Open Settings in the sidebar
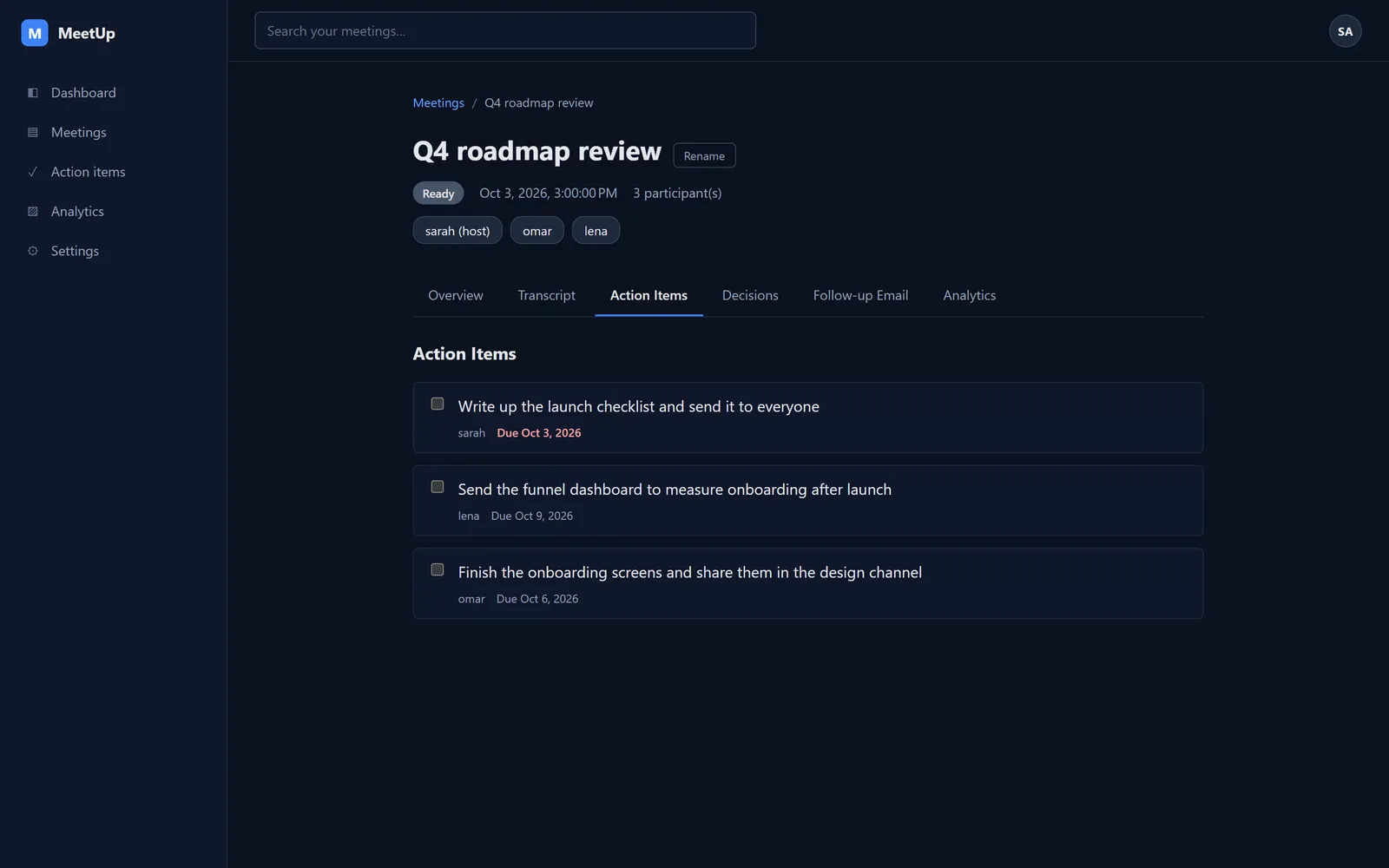The width and height of the screenshot is (1389, 868). (x=114, y=251)
